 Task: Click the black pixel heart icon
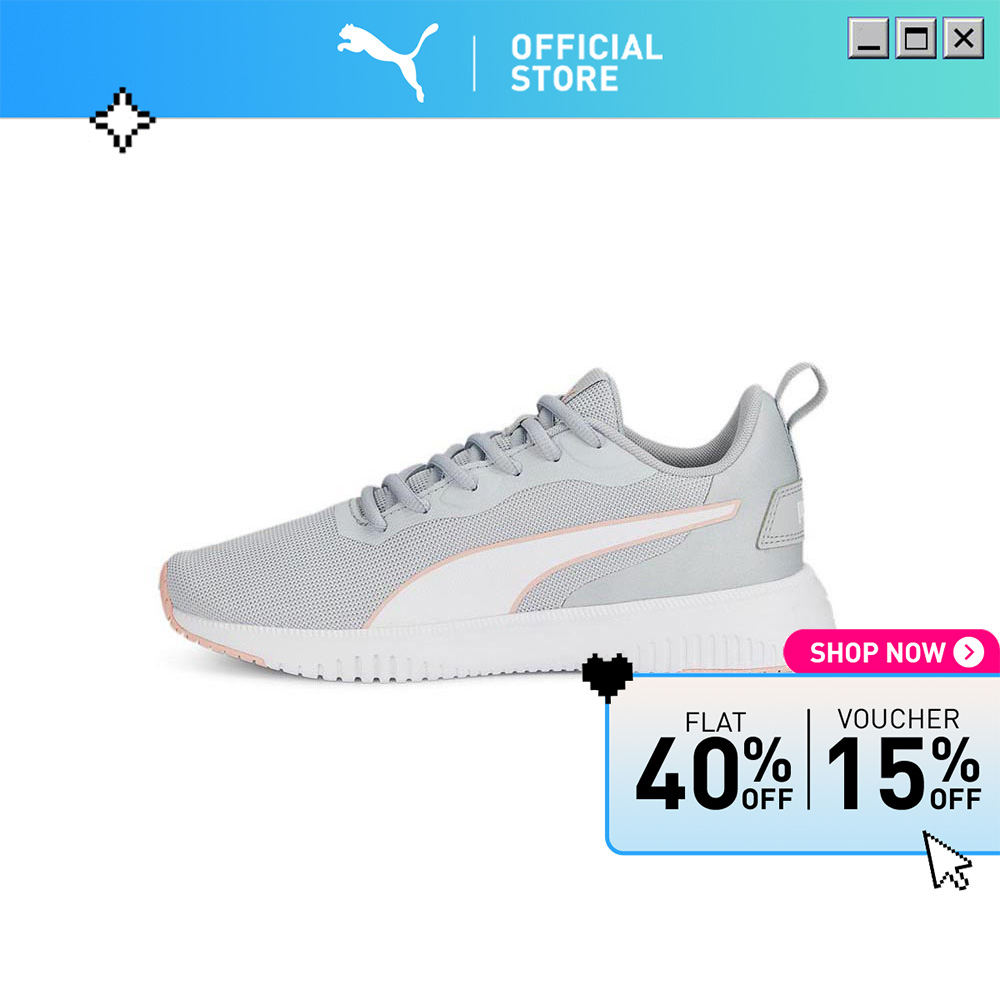click(607, 677)
